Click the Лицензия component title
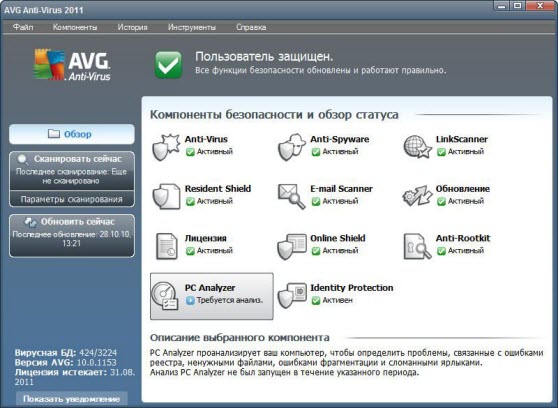Image resolution: width=558 pixels, height=408 pixels. (205, 238)
